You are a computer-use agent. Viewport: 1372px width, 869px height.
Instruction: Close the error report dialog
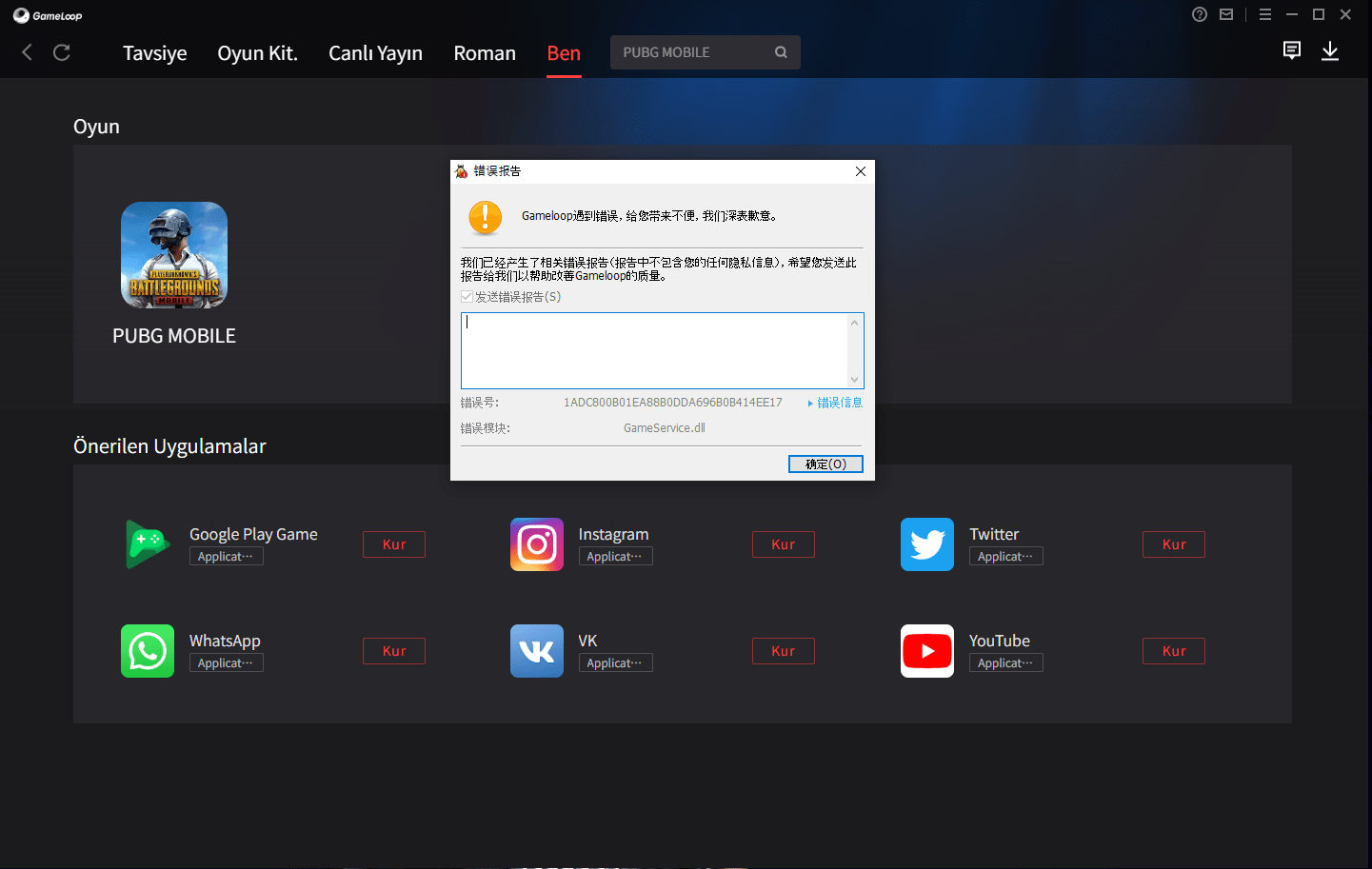(x=861, y=171)
